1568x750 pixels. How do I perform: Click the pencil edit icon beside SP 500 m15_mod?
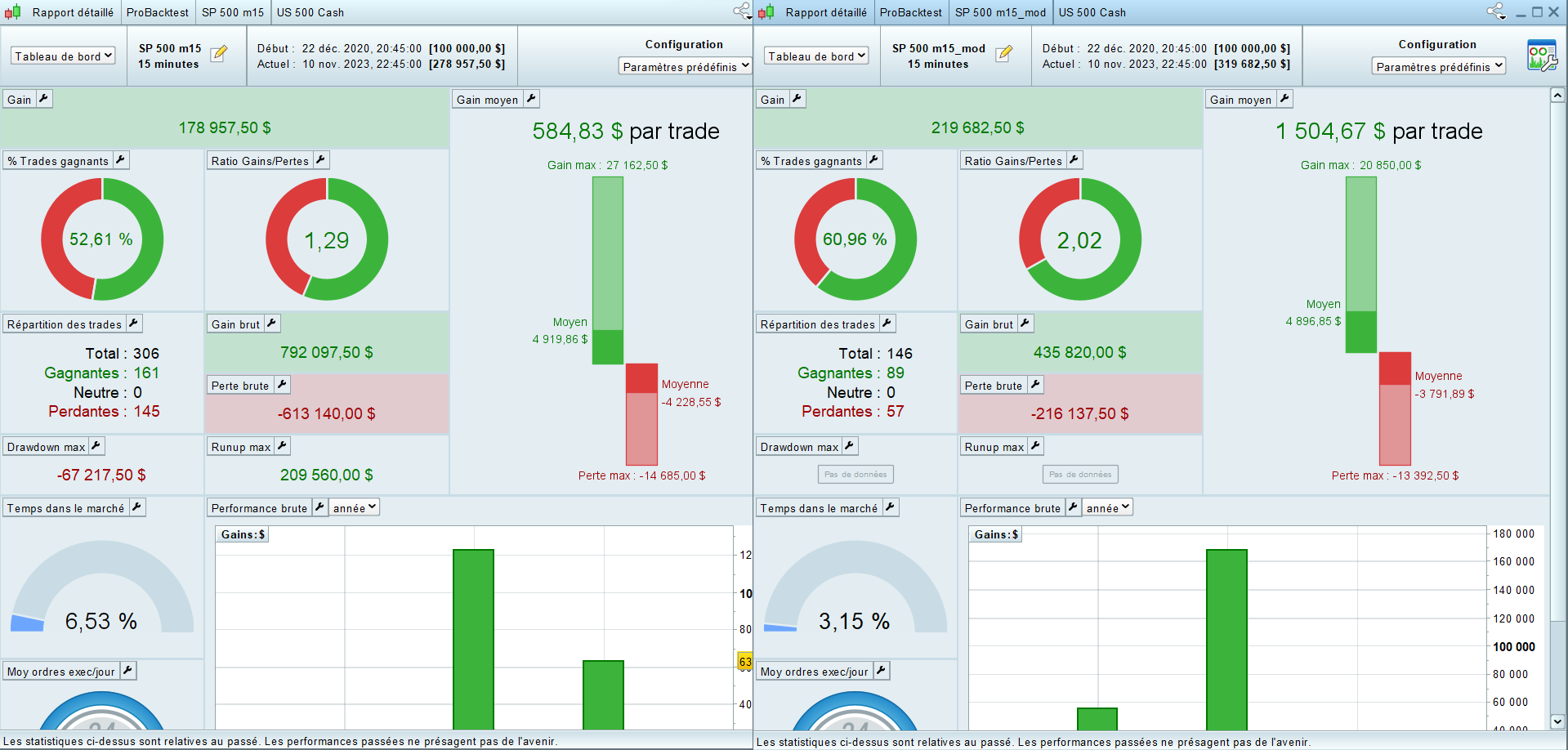click(1004, 54)
